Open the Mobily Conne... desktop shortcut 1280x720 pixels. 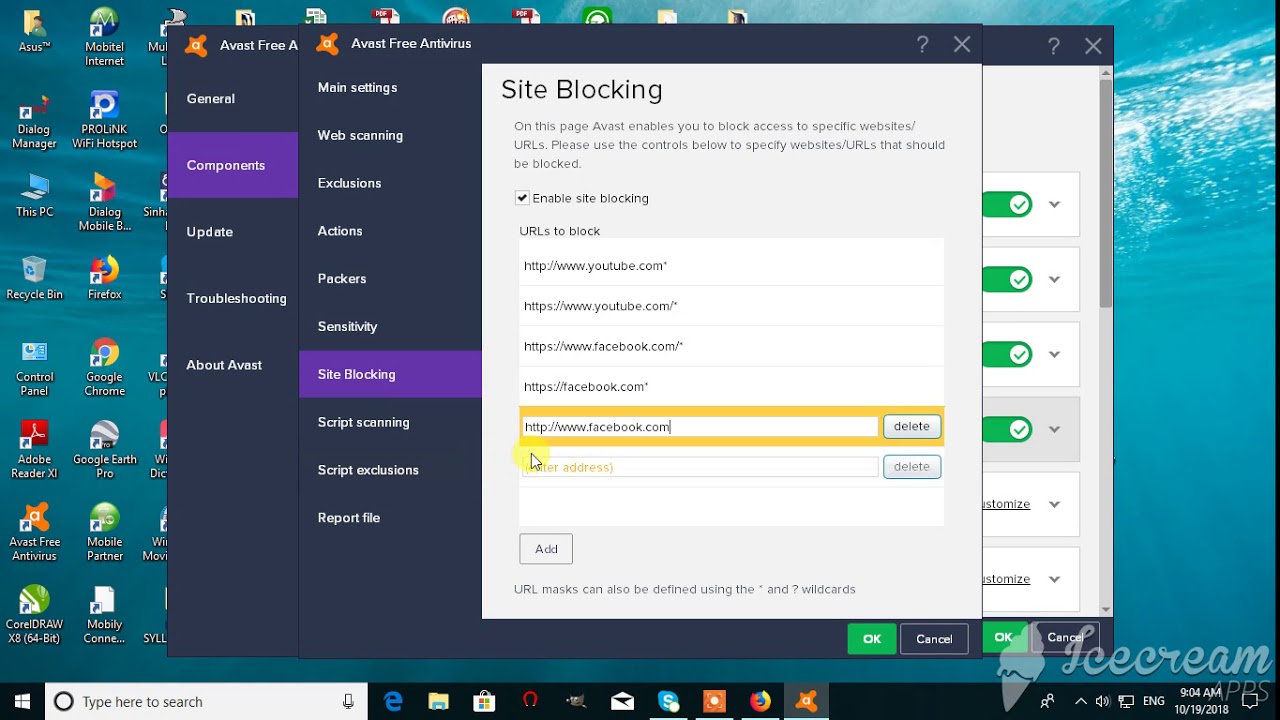coord(104,615)
